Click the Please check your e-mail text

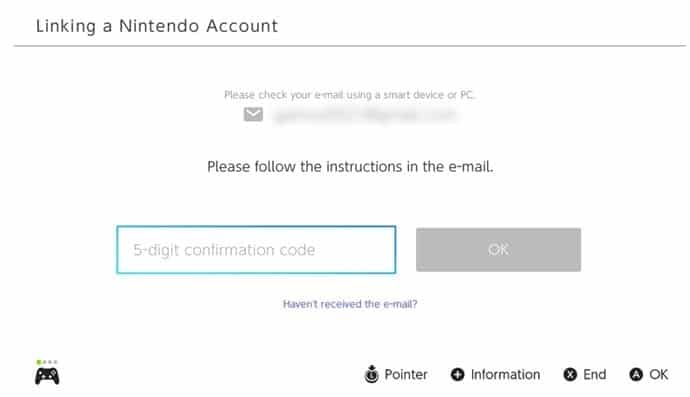pyautogui.click(x=349, y=95)
